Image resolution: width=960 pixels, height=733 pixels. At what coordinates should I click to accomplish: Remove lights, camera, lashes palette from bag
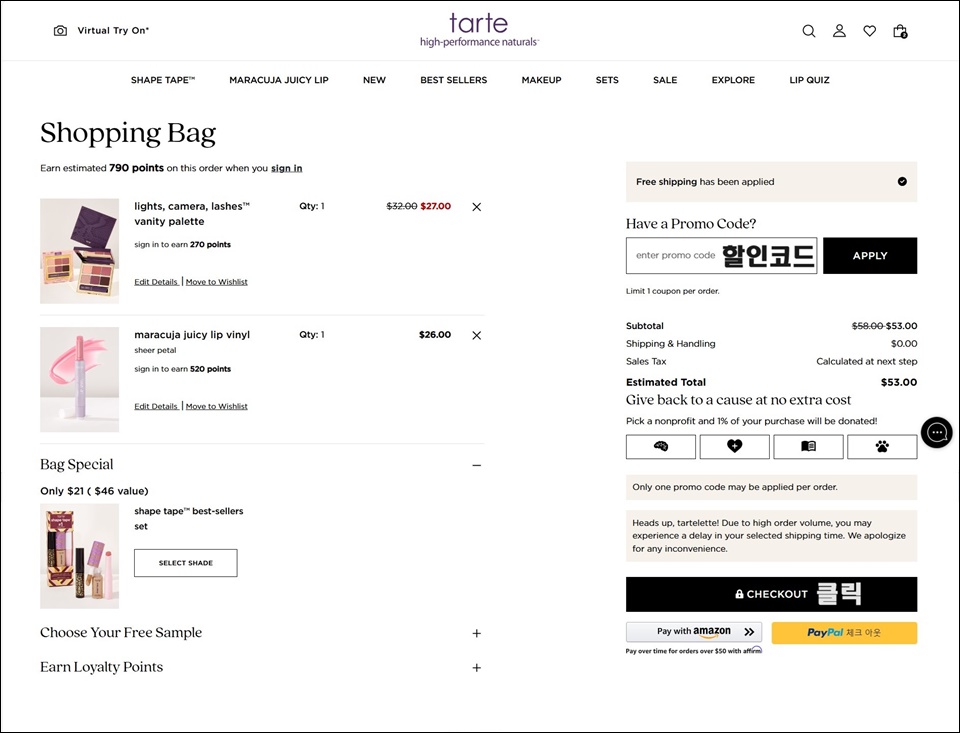pyautogui.click(x=476, y=207)
